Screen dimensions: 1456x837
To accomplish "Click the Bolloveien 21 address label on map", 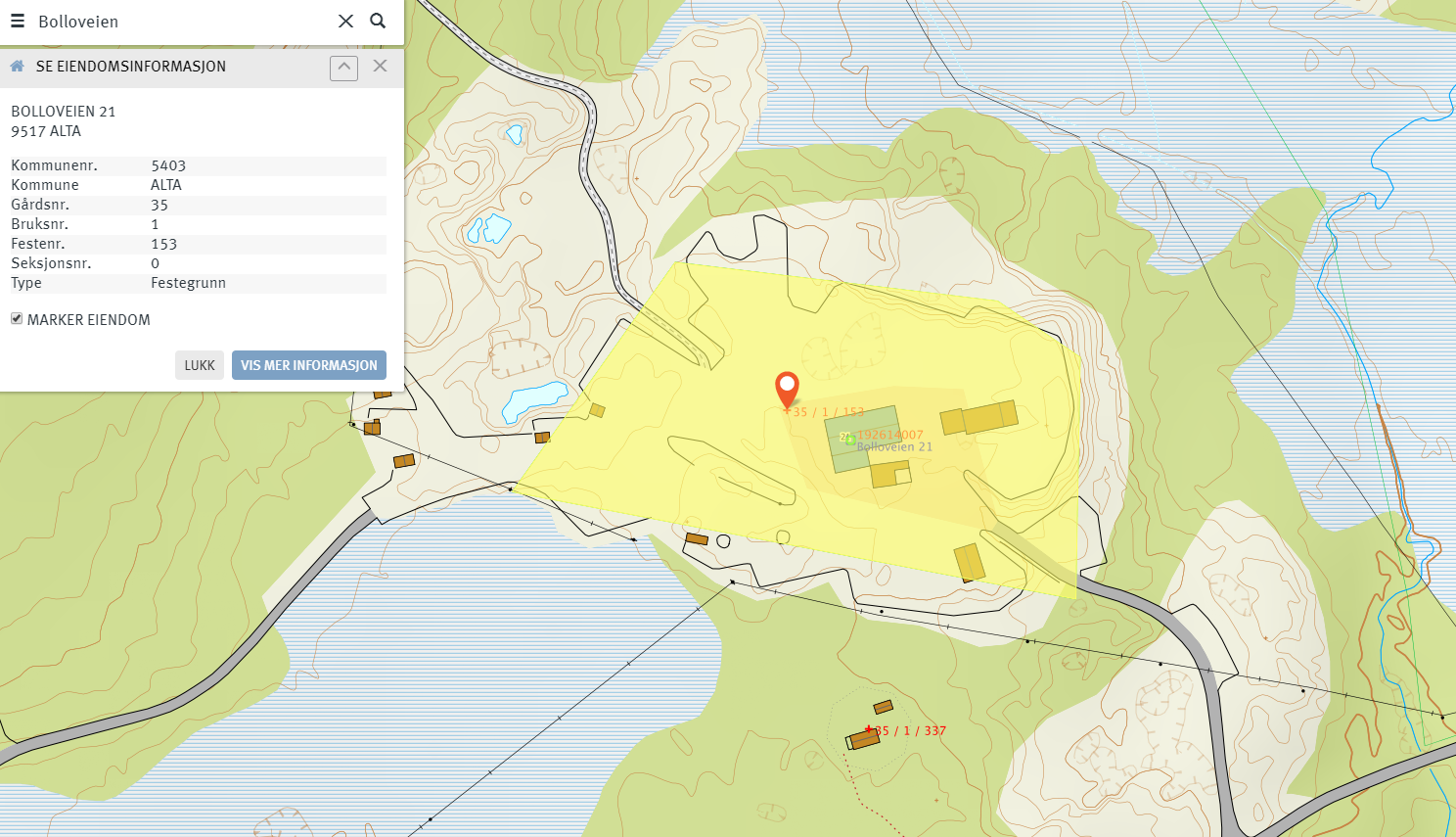I will click(894, 447).
